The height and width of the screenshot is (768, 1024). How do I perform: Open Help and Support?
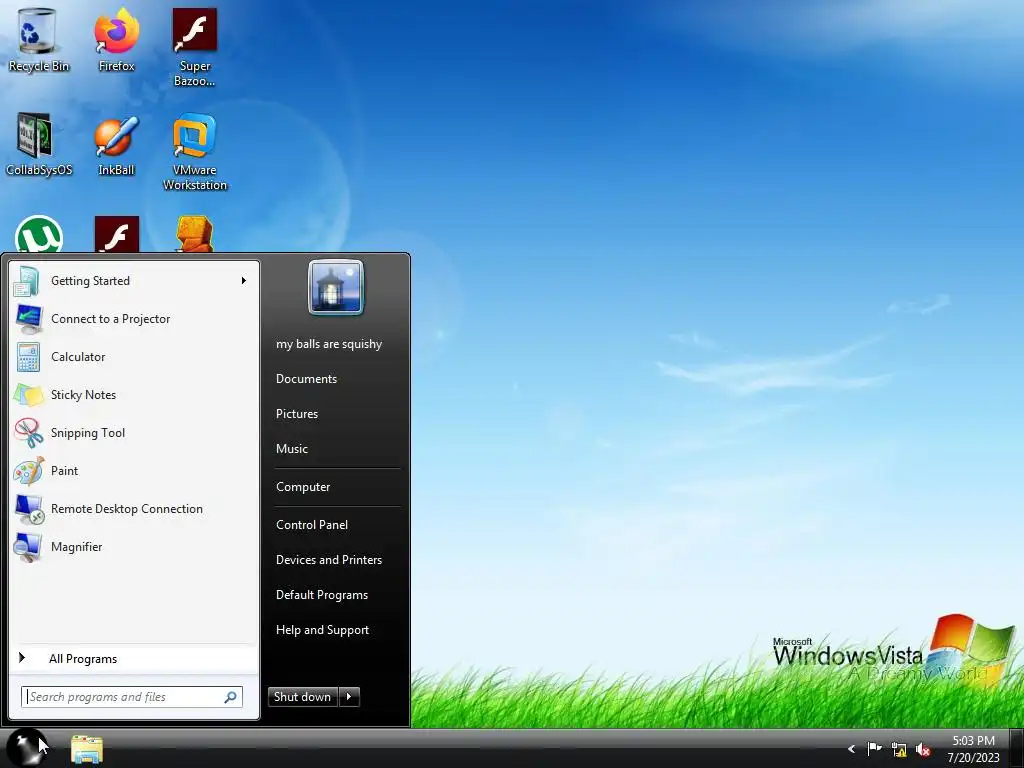click(323, 630)
